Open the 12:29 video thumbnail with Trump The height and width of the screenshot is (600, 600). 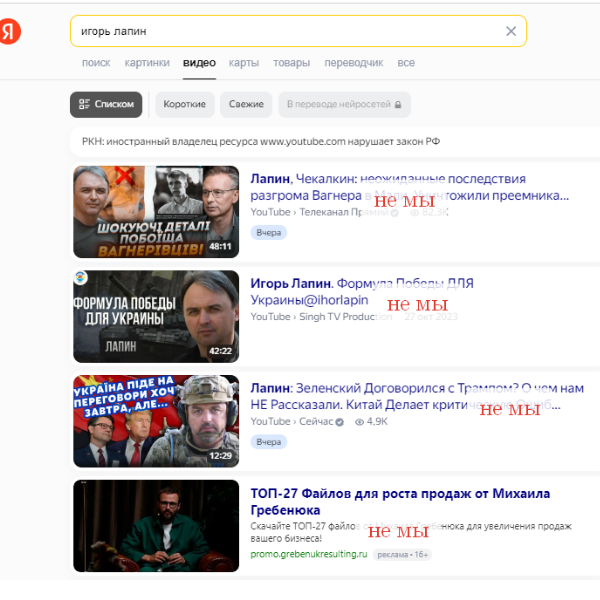pyautogui.click(x=156, y=421)
